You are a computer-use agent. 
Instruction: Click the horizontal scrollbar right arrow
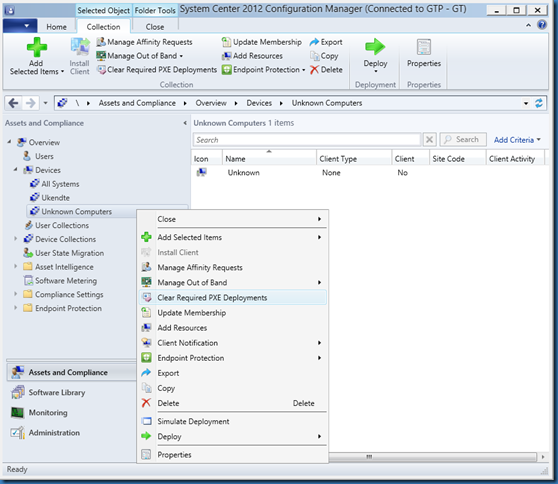tap(543, 457)
